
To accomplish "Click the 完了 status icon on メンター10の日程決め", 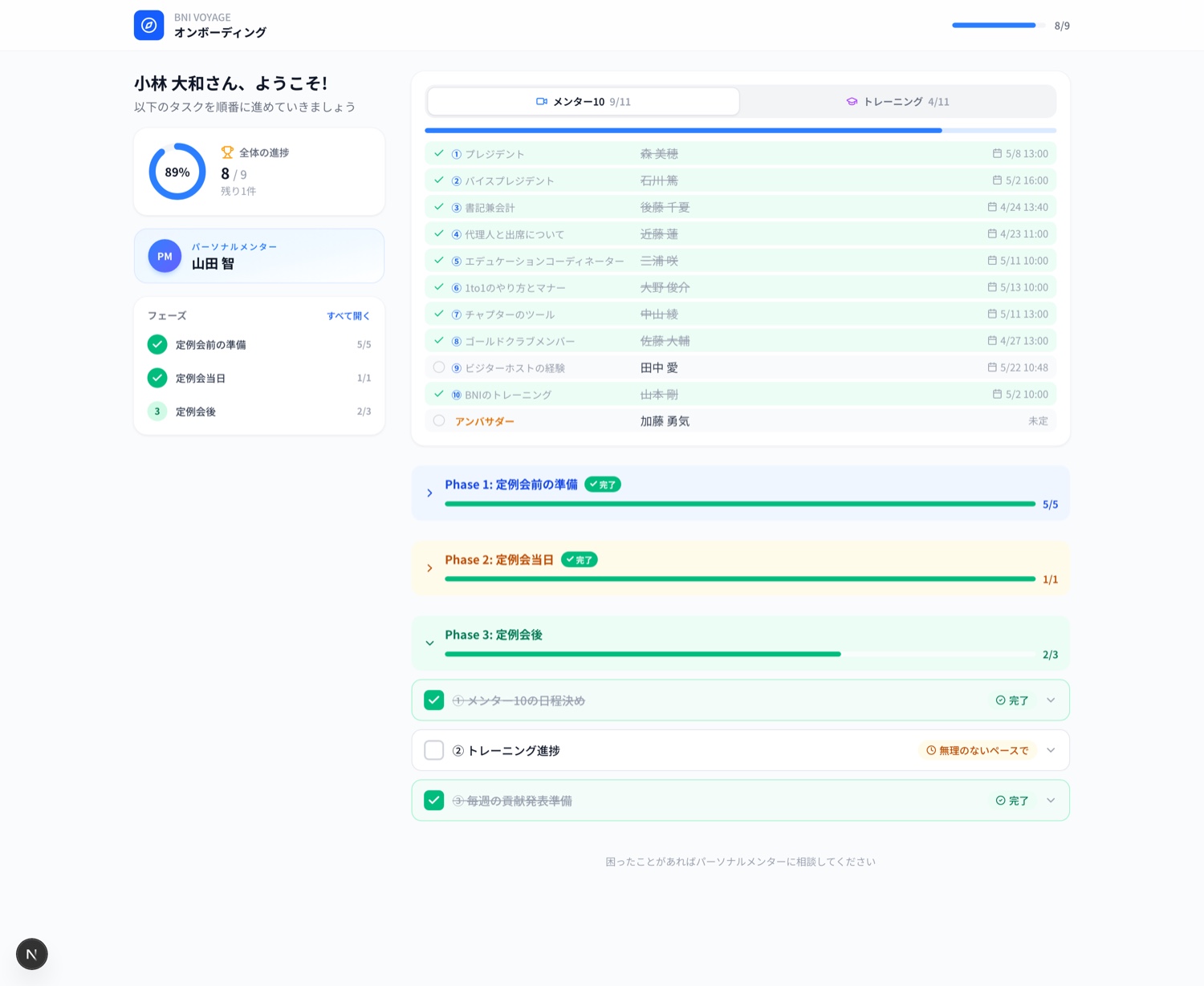I will [x=1000, y=700].
